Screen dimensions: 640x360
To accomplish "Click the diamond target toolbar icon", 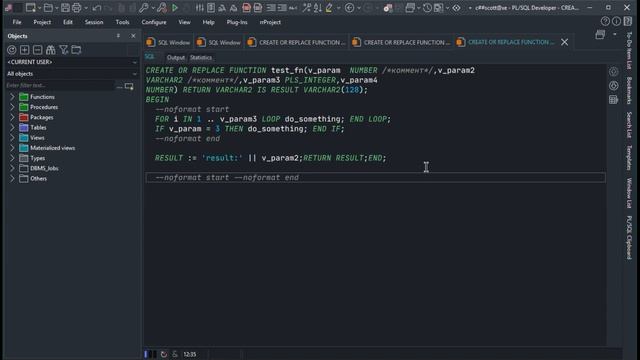I will point(456,8).
